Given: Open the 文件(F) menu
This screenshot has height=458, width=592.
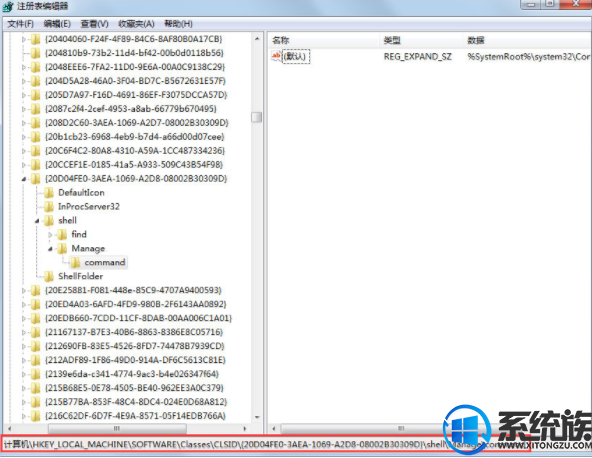Looking at the screenshot, I should coord(20,24).
